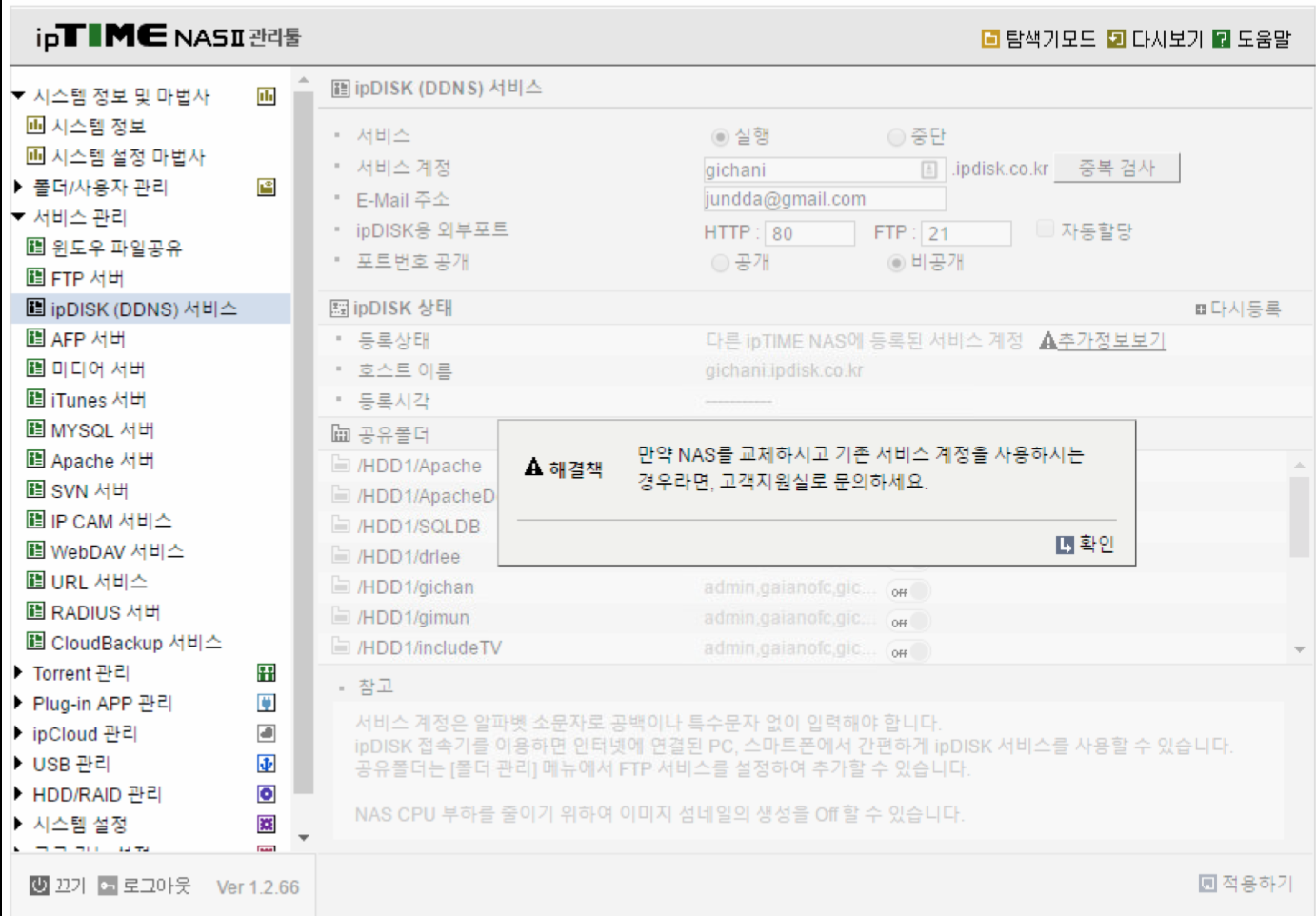Click 다시등록 re-register link

pos(1239,309)
